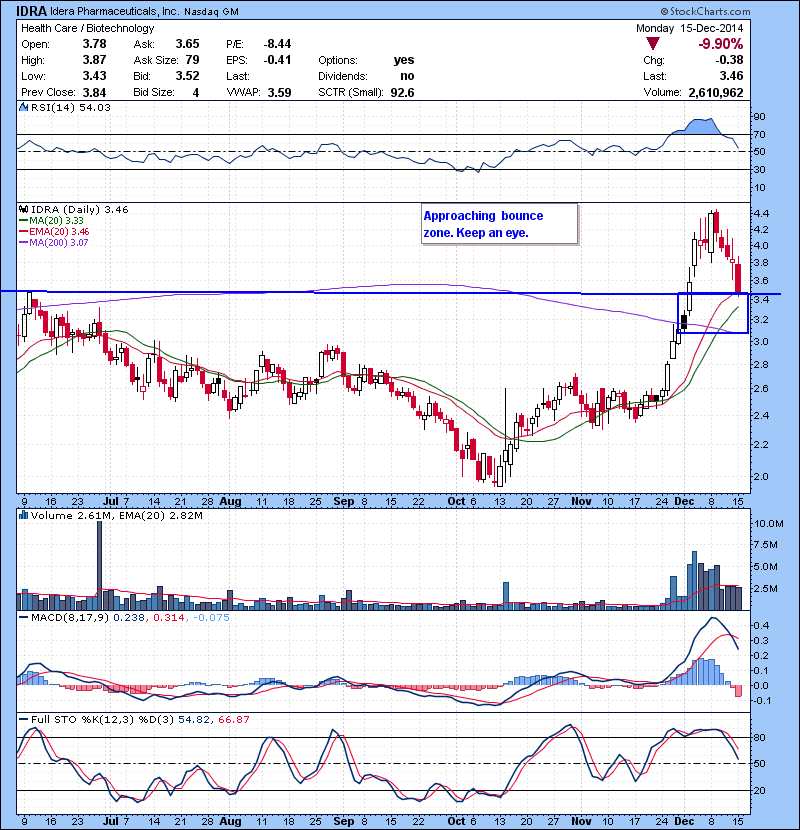Click the 0.4 tick on the MACD axis
The width and height of the screenshot is (800, 830).
click(761, 625)
